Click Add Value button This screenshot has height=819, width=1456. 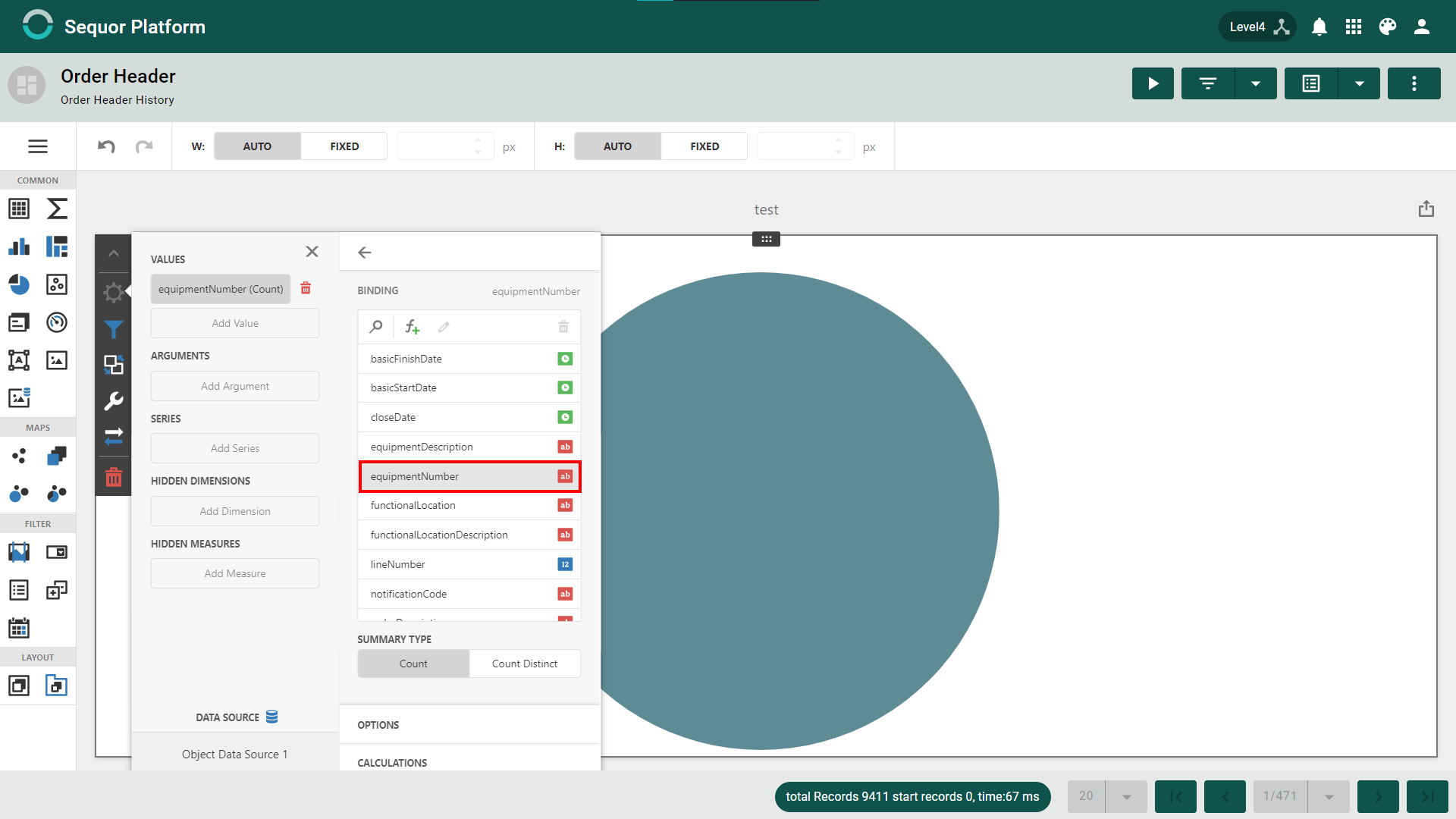(235, 323)
